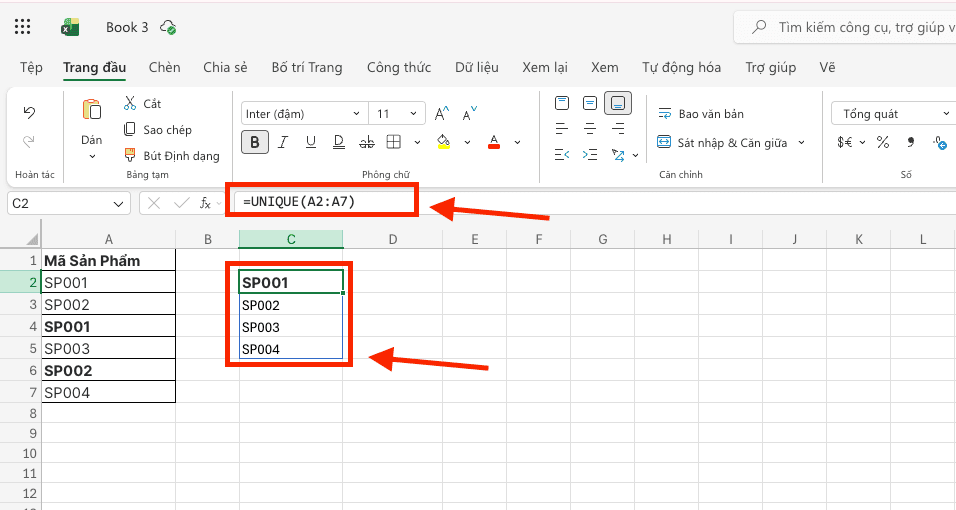Toggle Italic formatting button
Screen dimensions: 956x510
coord(284,142)
